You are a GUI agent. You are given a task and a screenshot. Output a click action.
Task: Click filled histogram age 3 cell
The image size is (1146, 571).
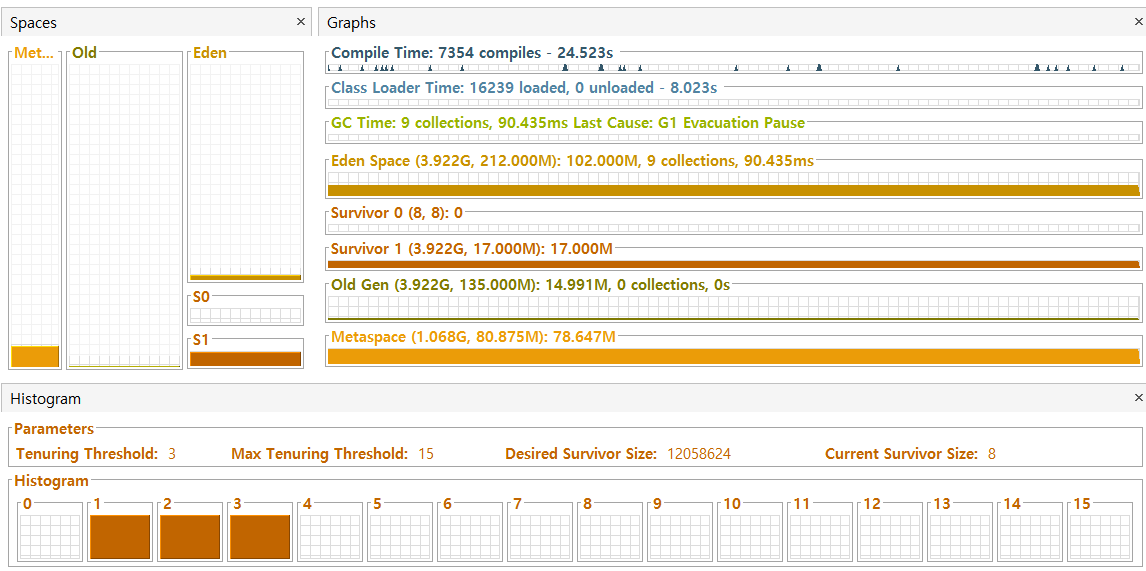260,536
